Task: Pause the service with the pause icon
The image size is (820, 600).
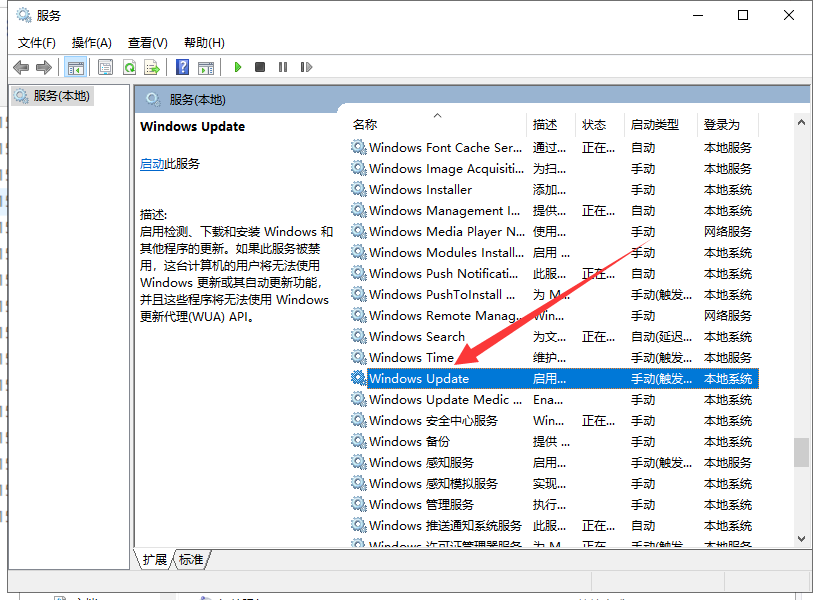Action: [x=283, y=66]
